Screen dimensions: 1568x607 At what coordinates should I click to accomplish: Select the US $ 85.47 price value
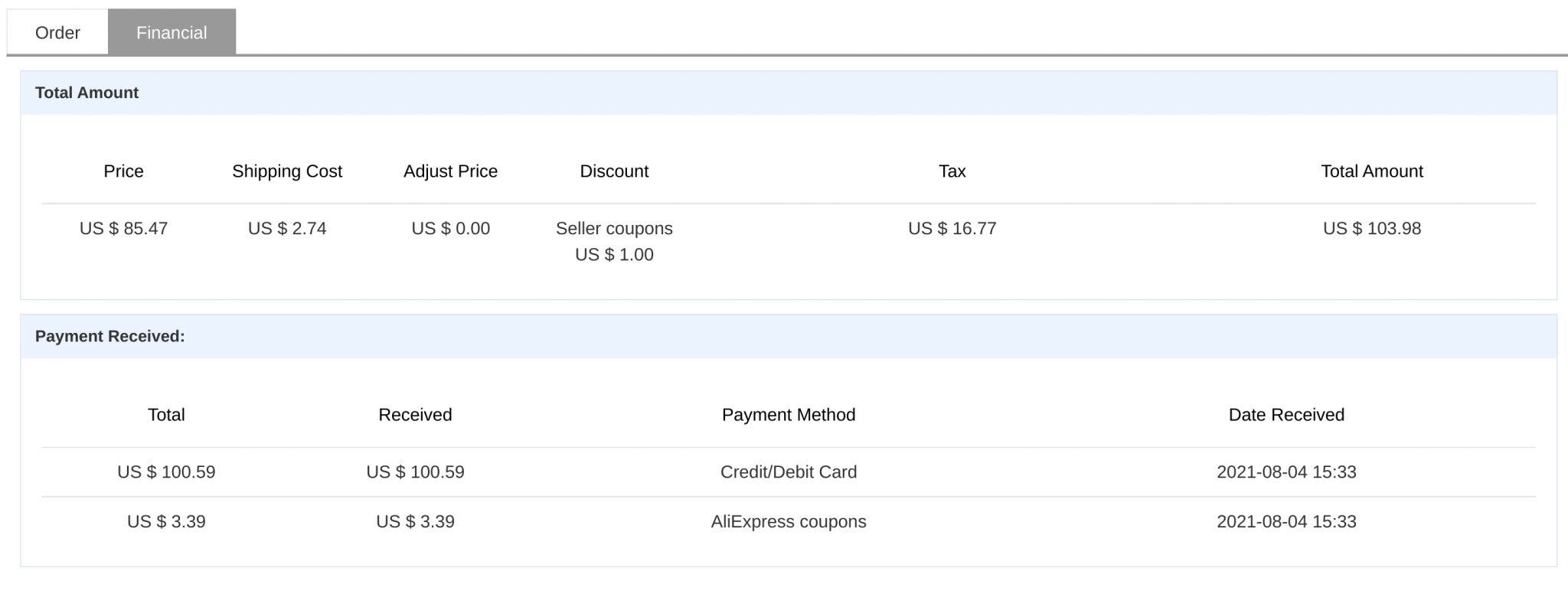point(123,228)
